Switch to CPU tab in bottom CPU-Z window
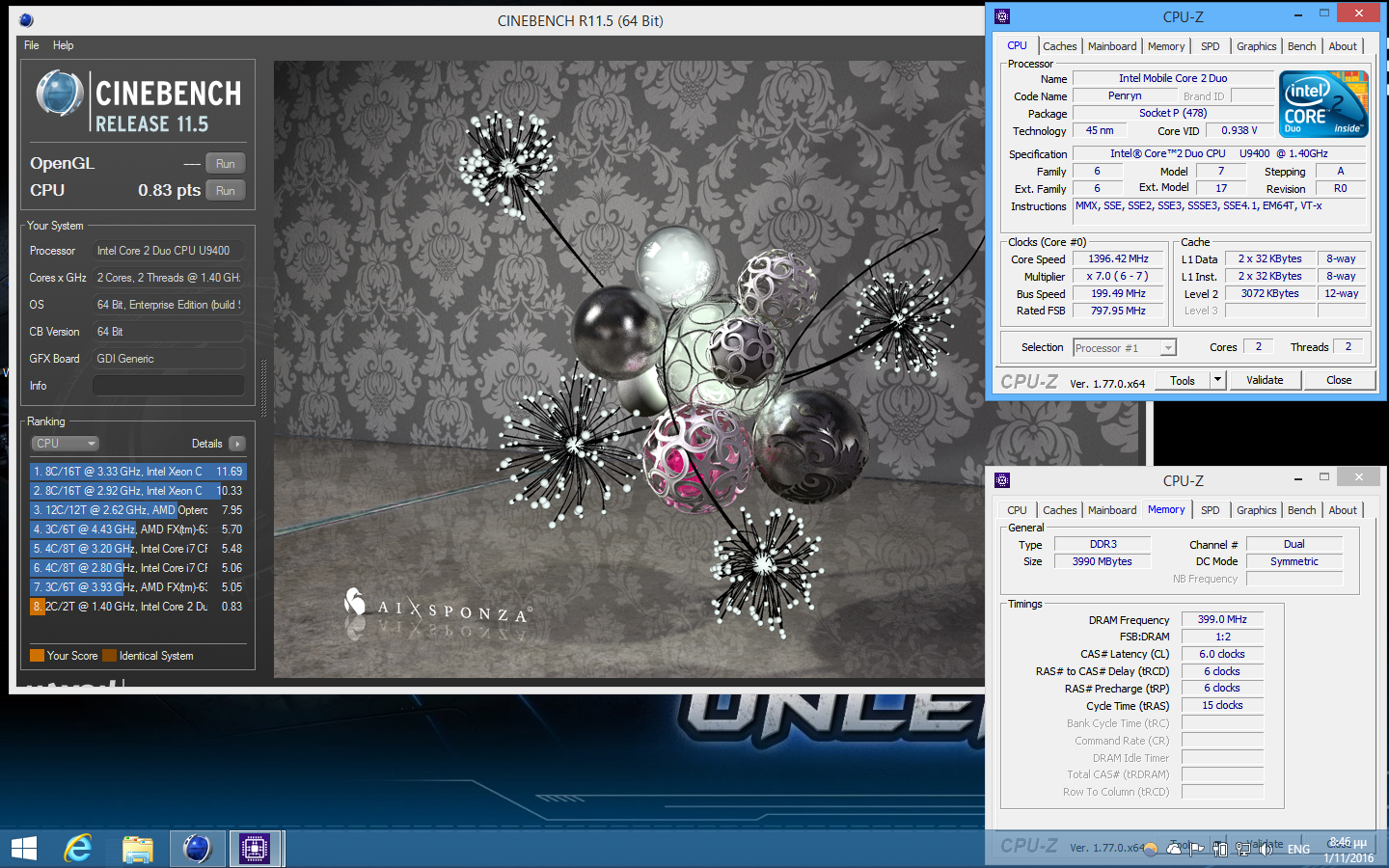Screen dimensions: 1389x868 tap(1017, 510)
